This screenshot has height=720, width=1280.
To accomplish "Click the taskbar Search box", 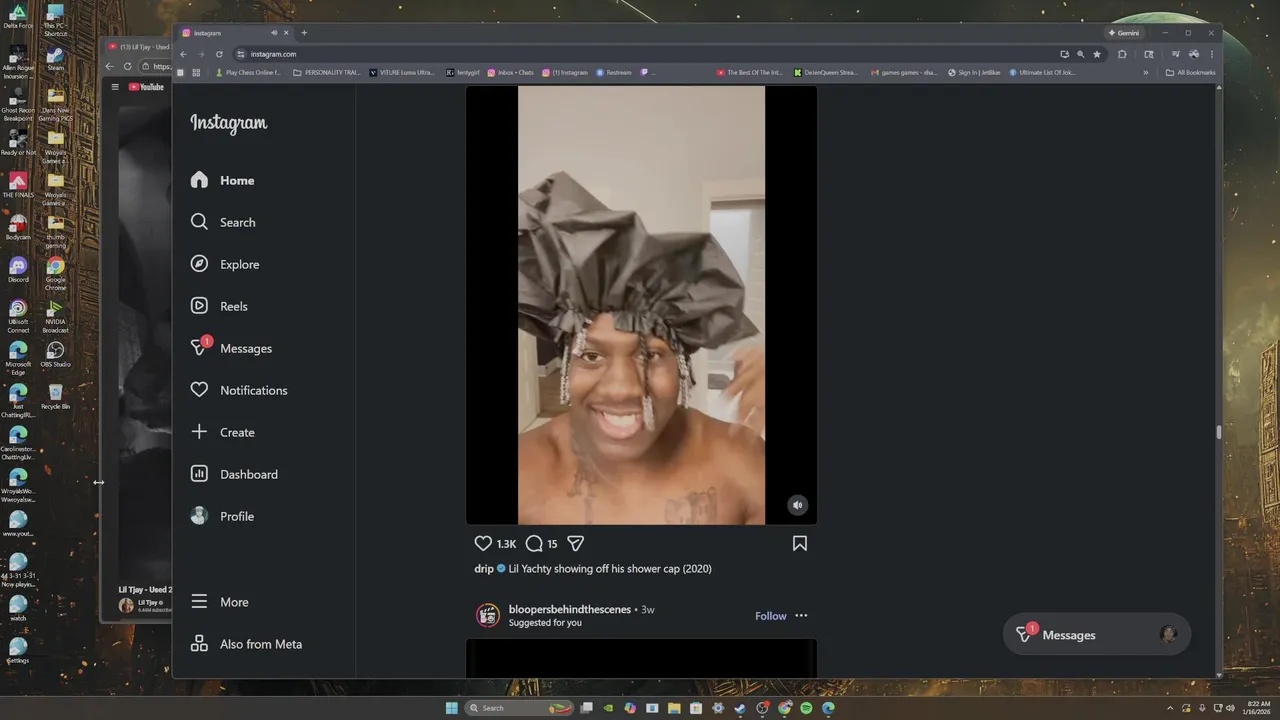I will (521, 708).
